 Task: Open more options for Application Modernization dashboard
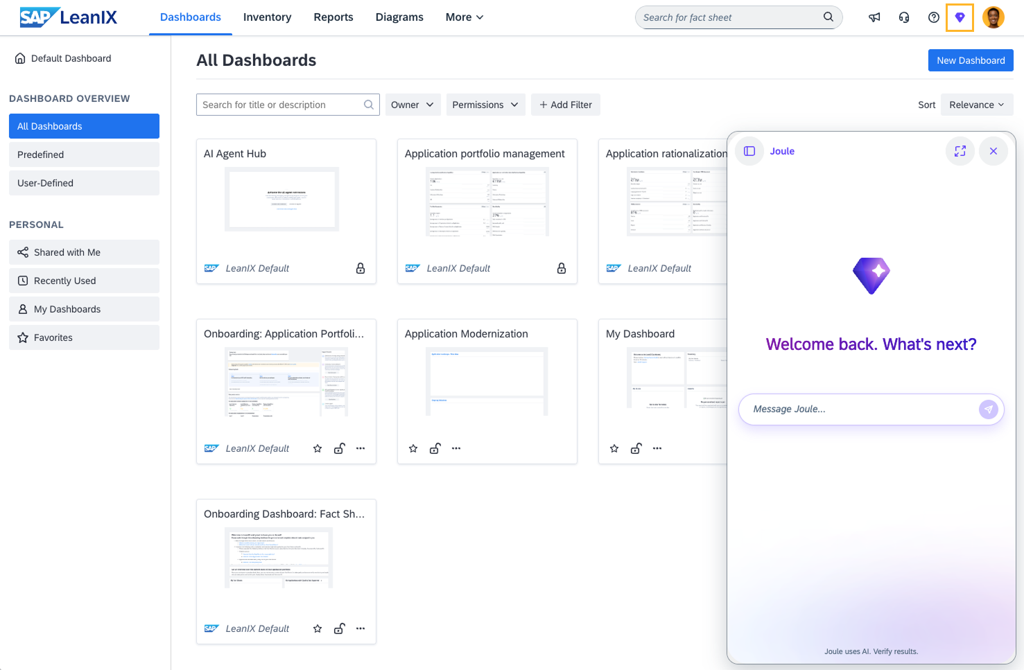point(456,449)
